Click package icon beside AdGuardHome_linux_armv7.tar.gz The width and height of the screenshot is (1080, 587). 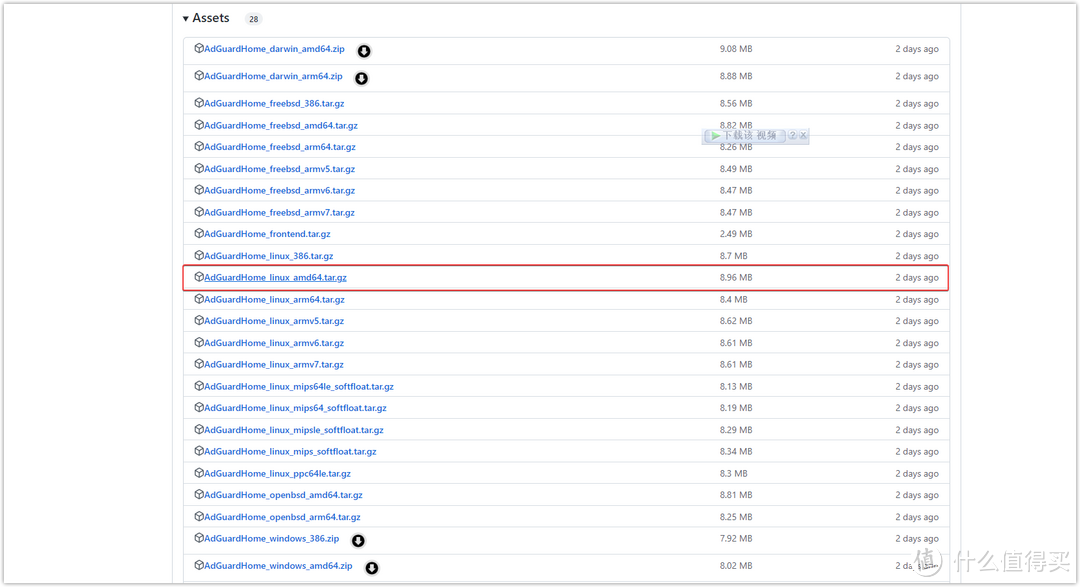click(x=198, y=364)
